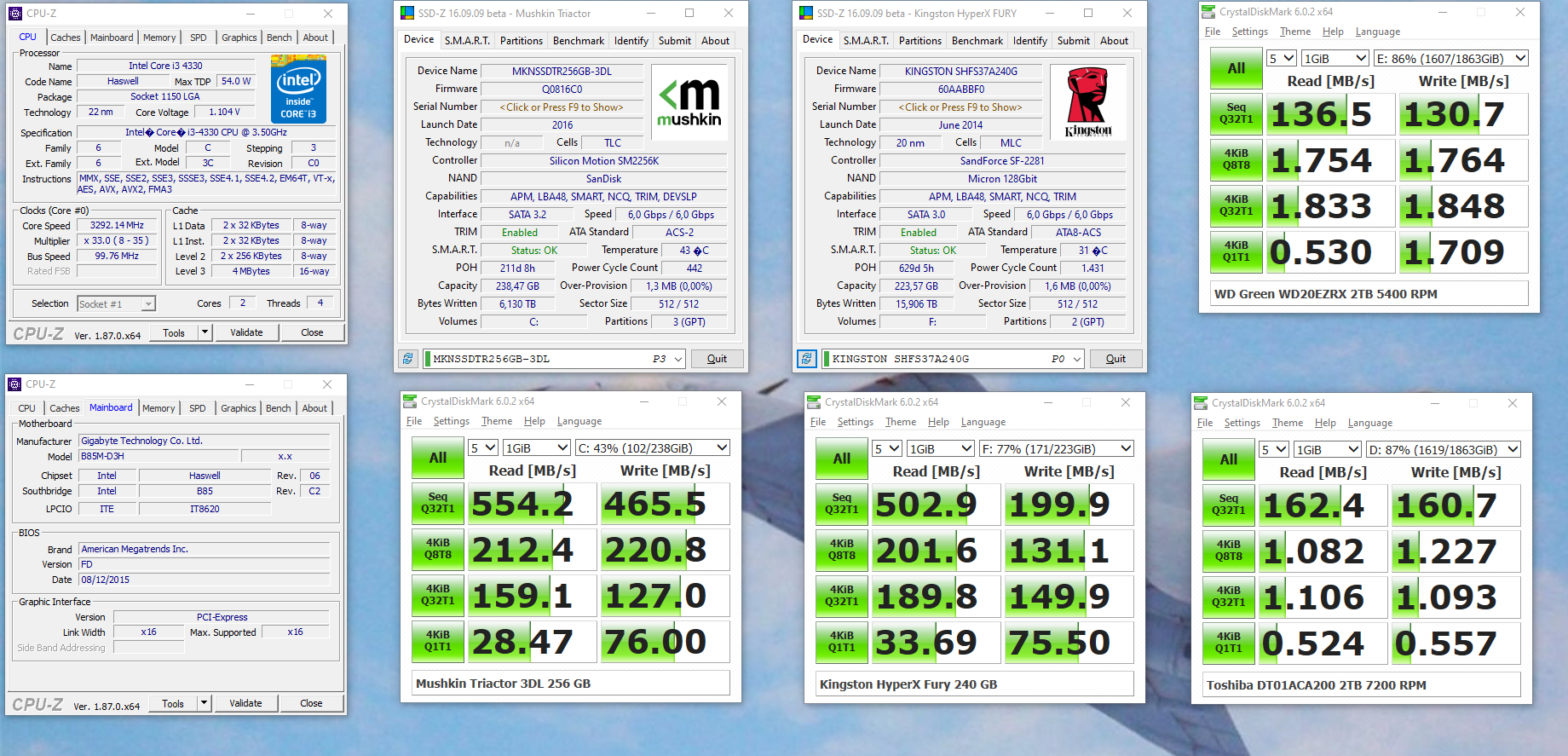Screen dimensions: 1568x756
Task: Click the CrystalDiskMark title icon in the Toshiba window
Action: pyautogui.click(x=1201, y=403)
